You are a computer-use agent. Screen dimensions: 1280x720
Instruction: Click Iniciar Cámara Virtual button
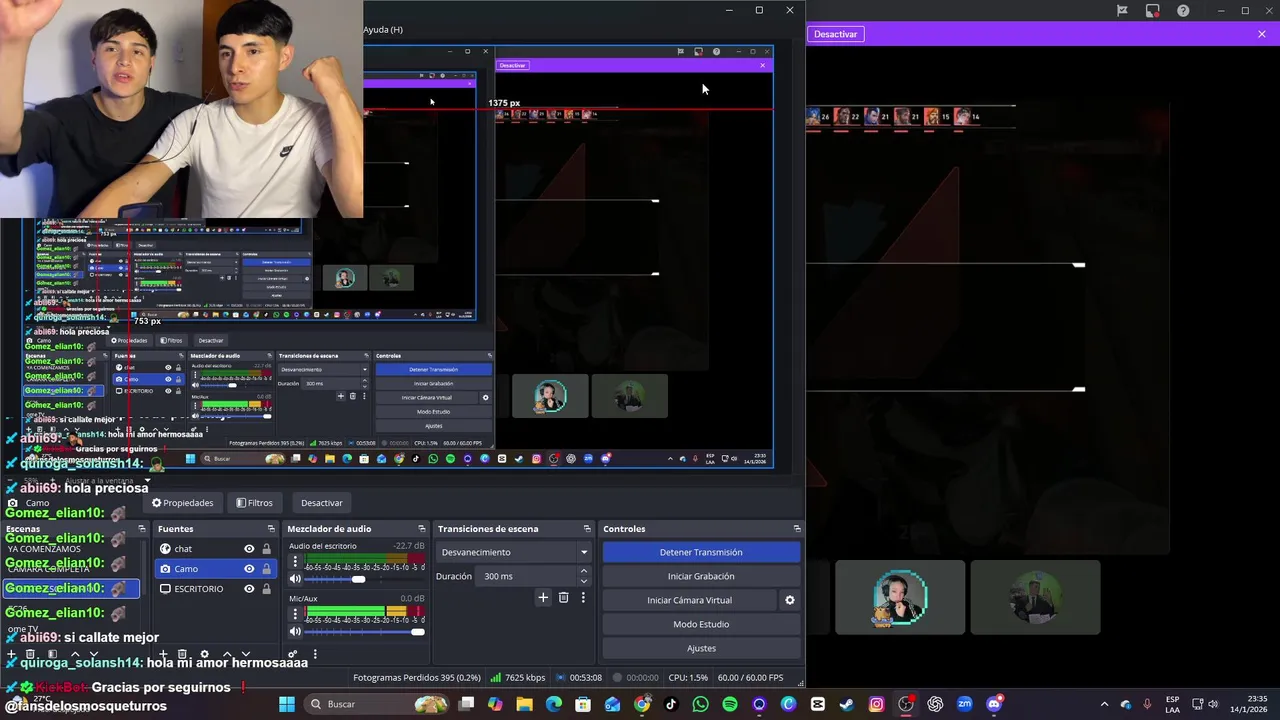689,600
